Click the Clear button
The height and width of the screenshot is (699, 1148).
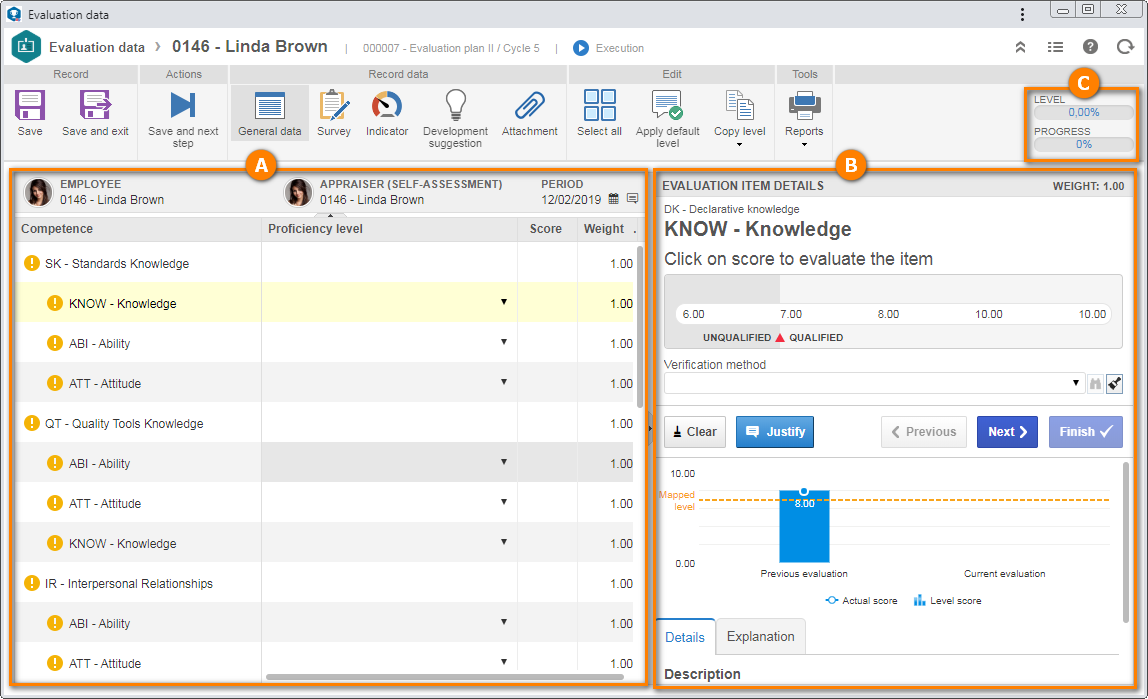[695, 432]
